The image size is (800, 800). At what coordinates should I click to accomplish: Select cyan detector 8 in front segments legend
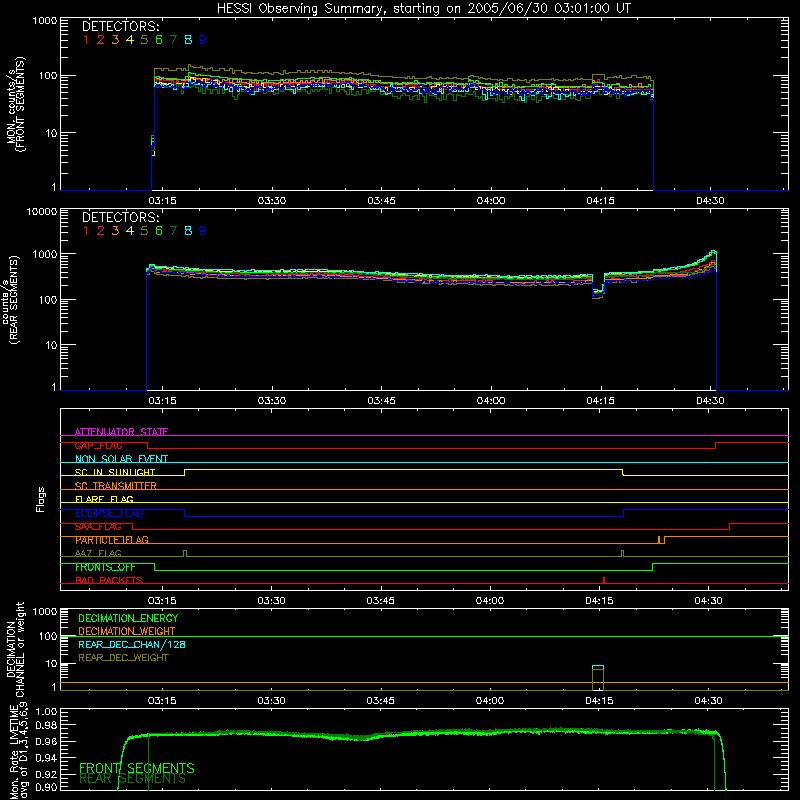coord(188,40)
